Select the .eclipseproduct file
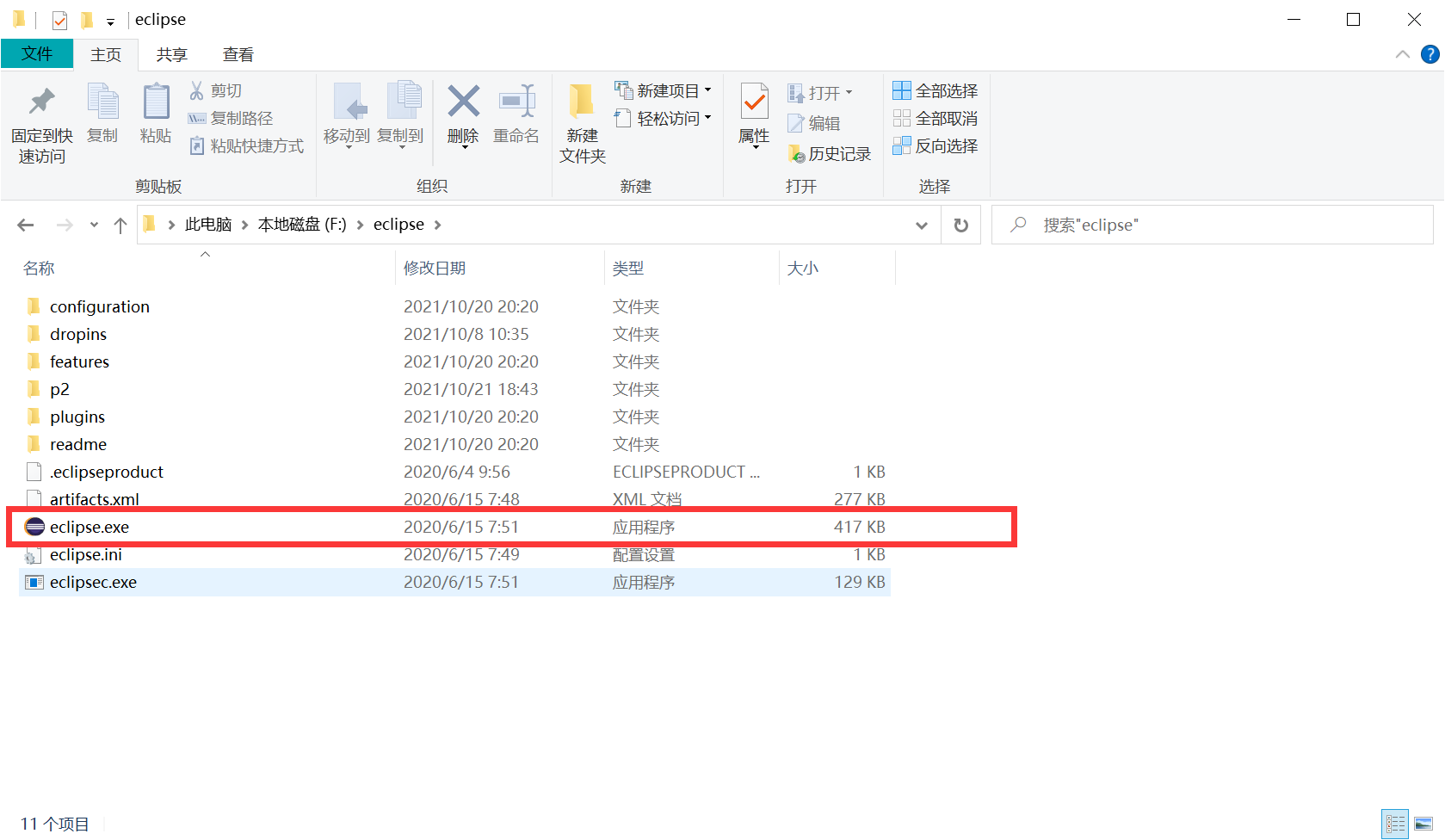The width and height of the screenshot is (1445, 840). (454, 472)
